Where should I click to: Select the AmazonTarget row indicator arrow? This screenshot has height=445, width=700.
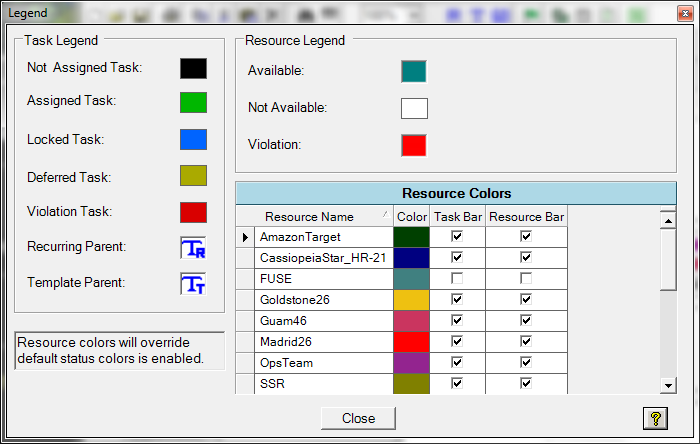(245, 237)
